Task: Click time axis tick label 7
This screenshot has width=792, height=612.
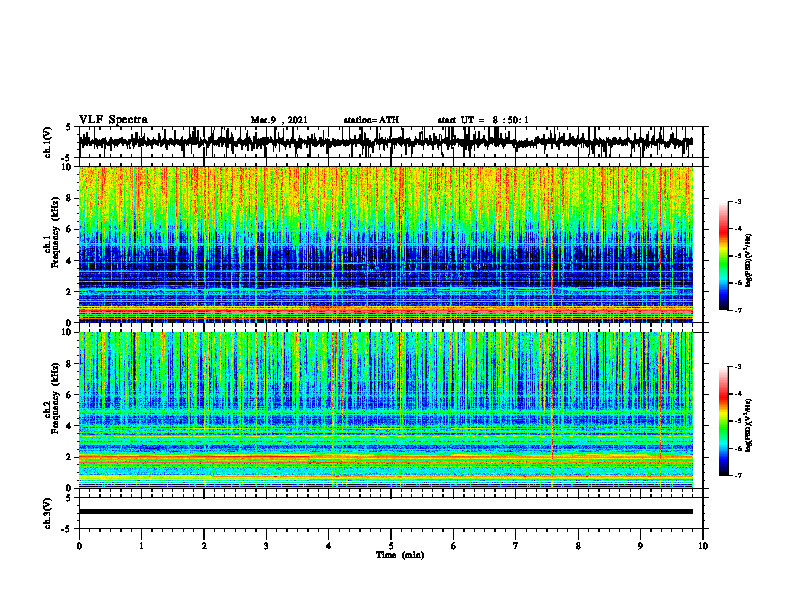Action: tap(516, 546)
